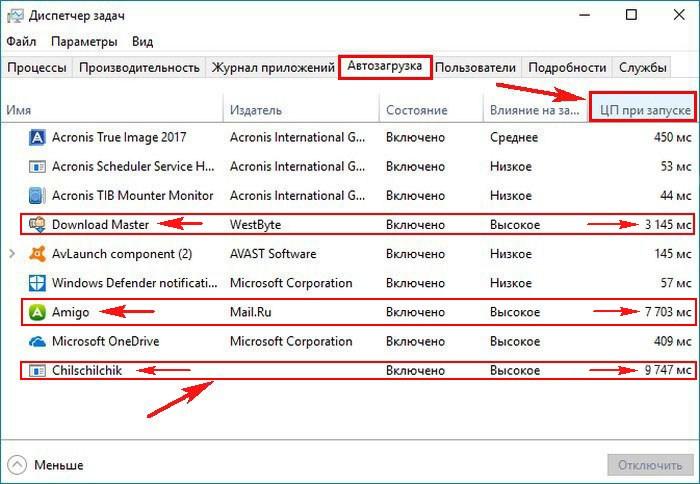This screenshot has height=484, width=700.
Task: Click the 409 мс CPU value
Action: click(x=673, y=342)
